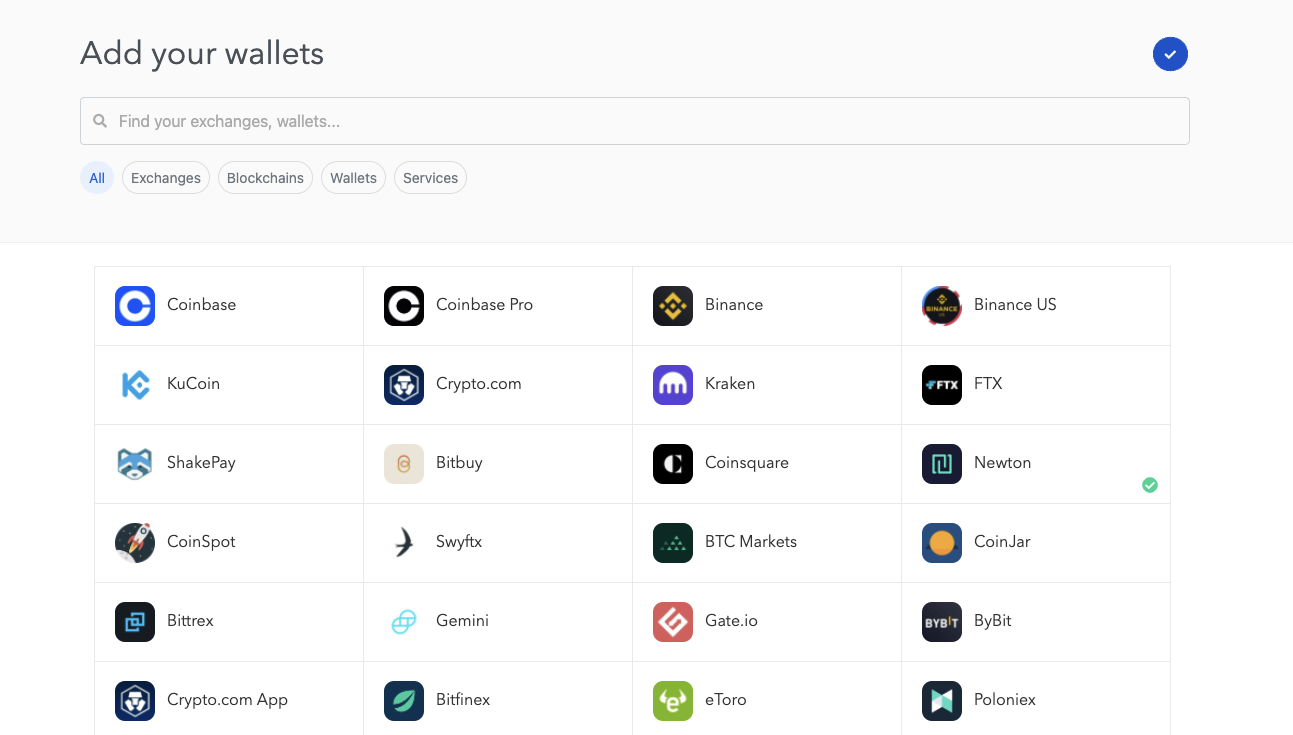
Task: Open the Gate.io red logo
Action: [x=673, y=621]
